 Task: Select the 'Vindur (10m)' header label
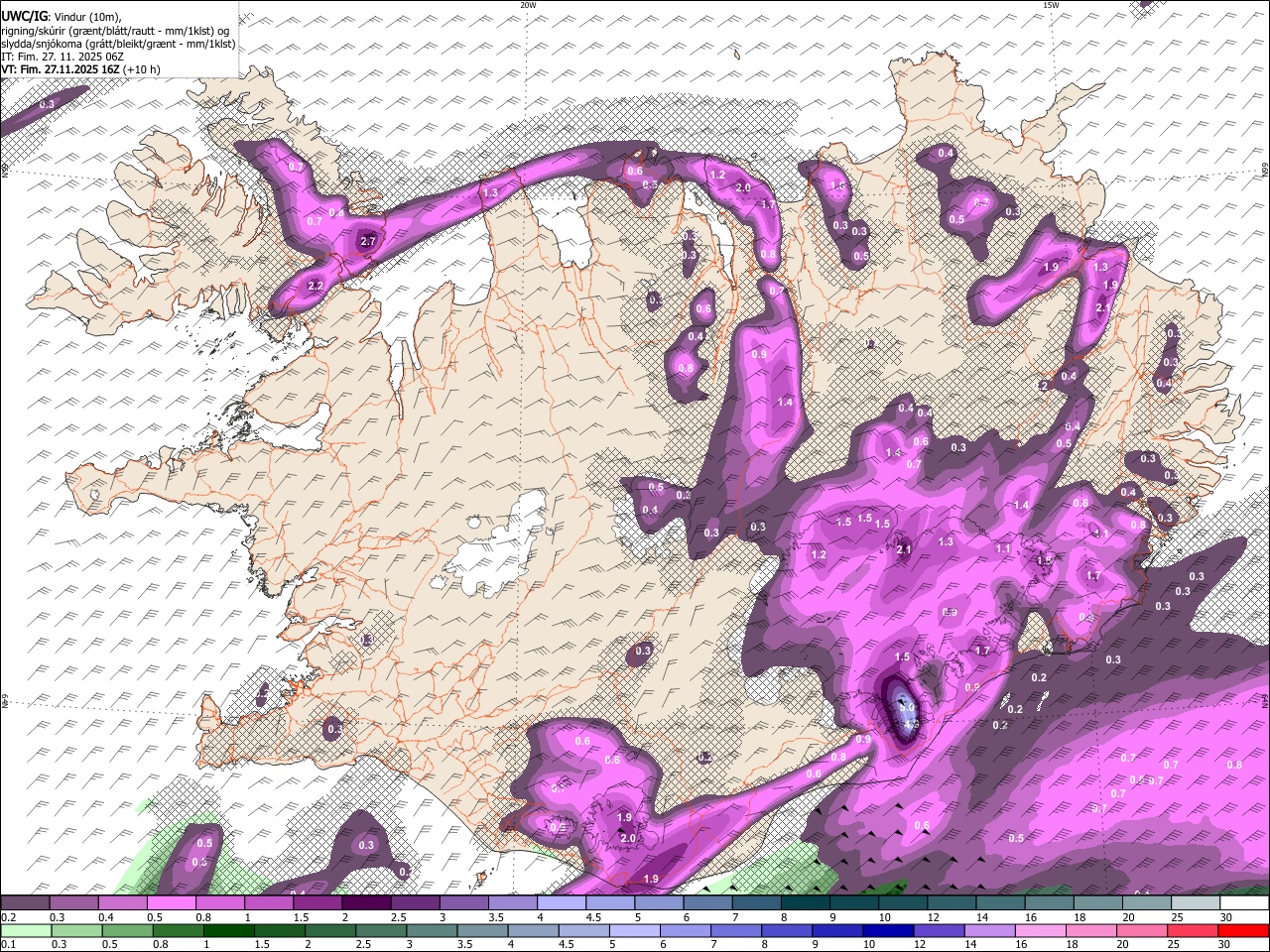[x=88, y=17]
